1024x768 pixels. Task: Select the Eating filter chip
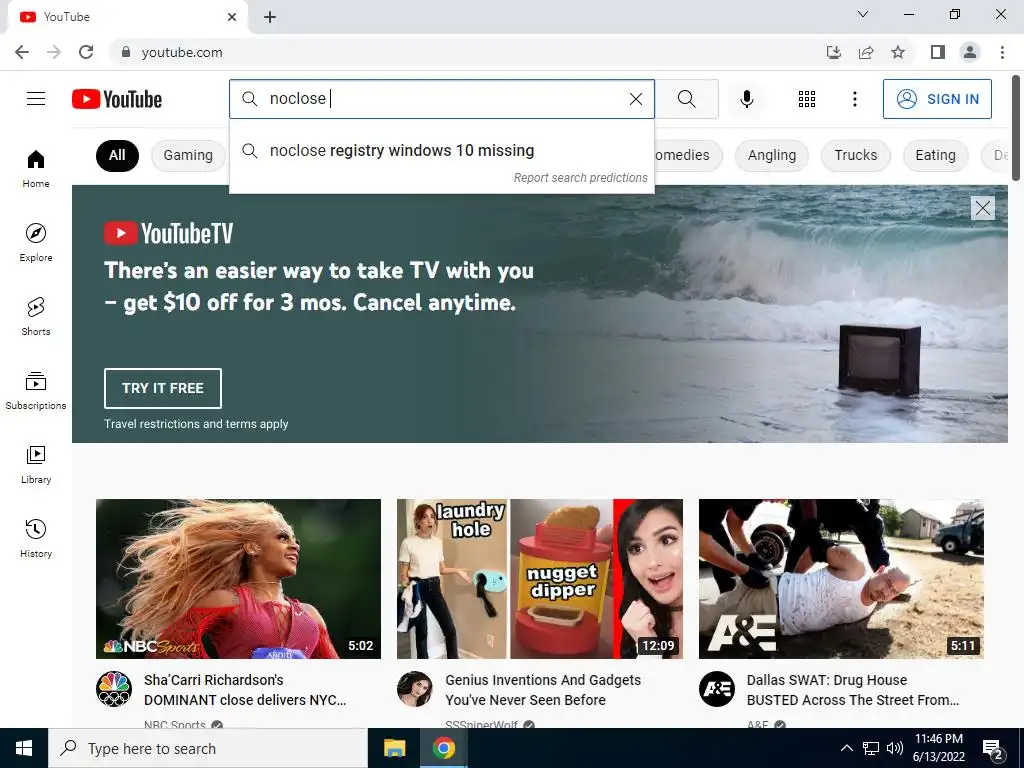pyautogui.click(x=935, y=155)
